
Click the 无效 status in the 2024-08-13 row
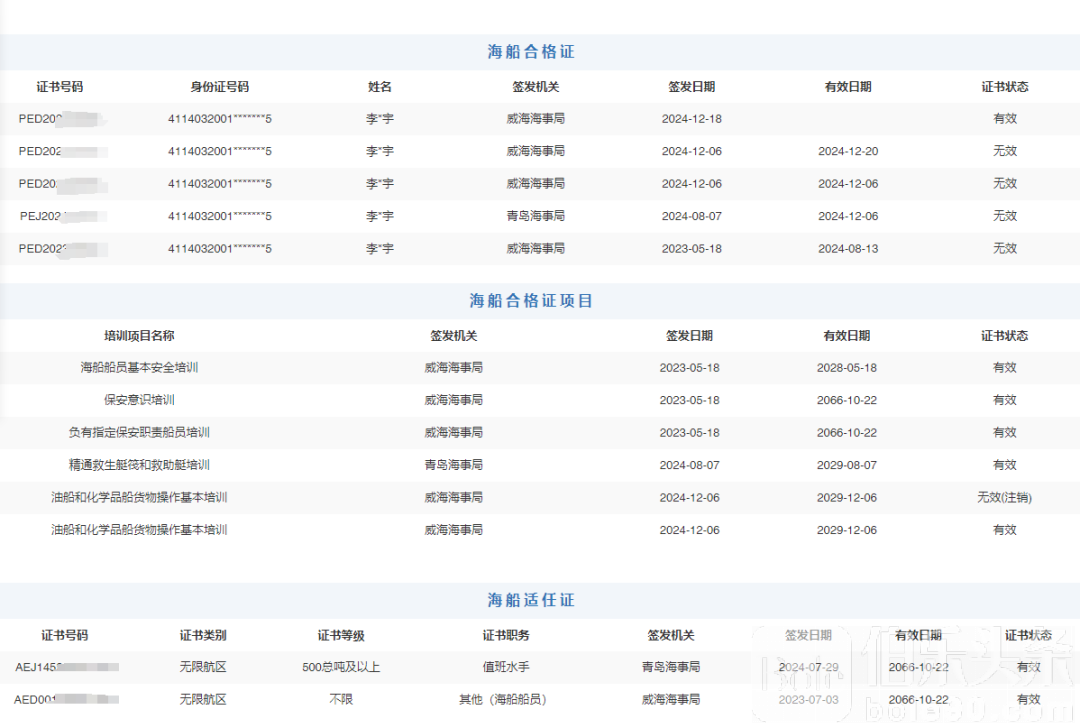click(x=1005, y=249)
